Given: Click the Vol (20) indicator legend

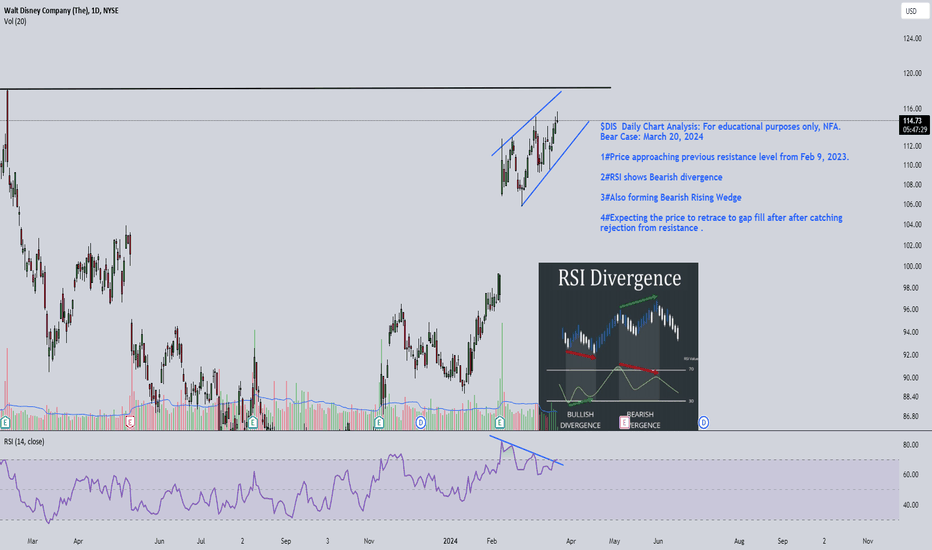Looking at the screenshot, I should point(15,21).
